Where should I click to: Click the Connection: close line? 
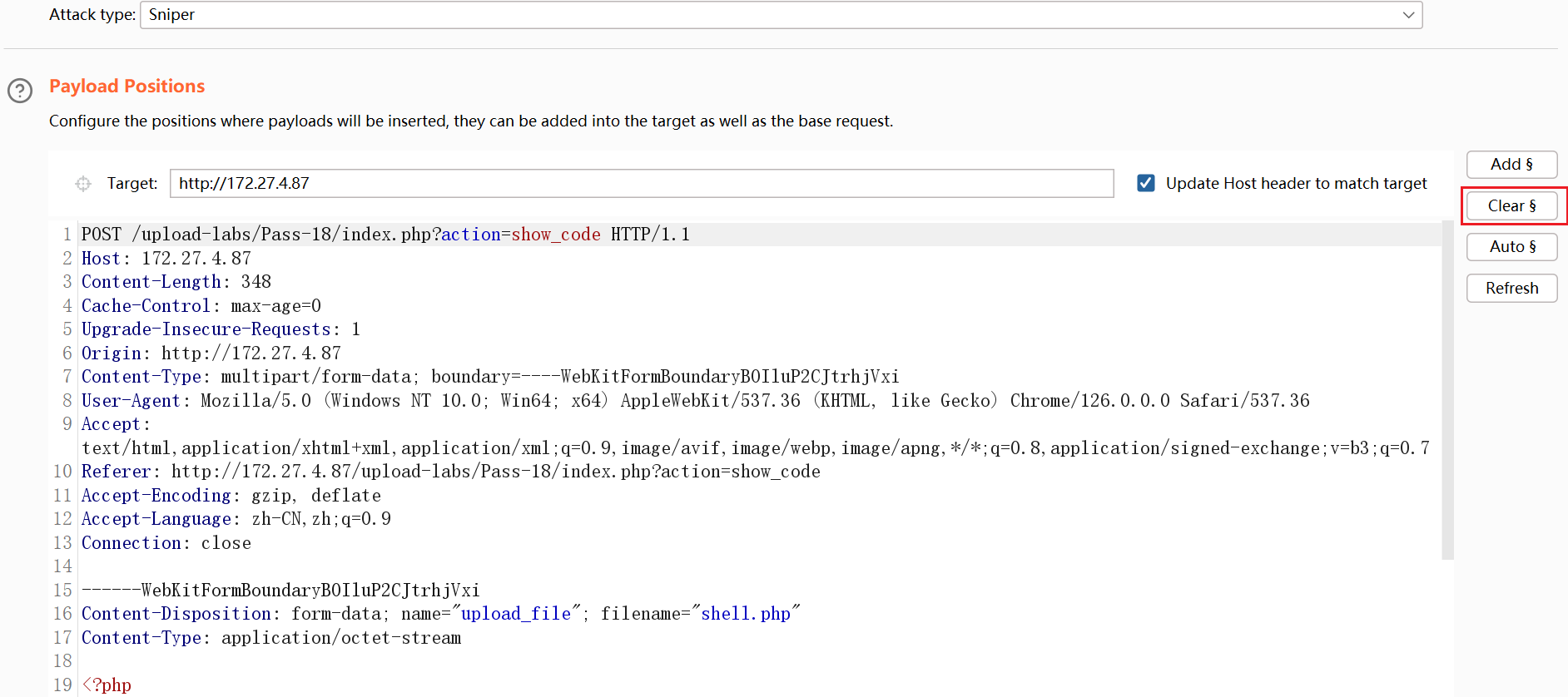coord(166,543)
